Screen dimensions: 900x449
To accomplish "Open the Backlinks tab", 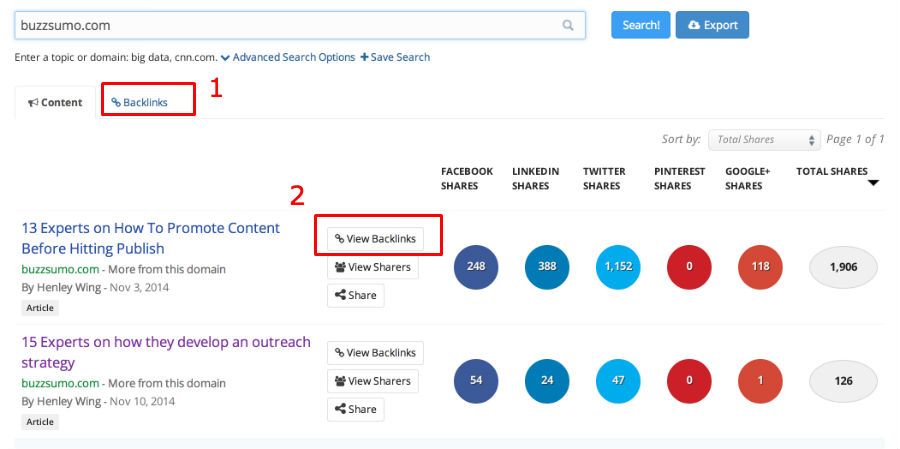I will [x=139, y=103].
